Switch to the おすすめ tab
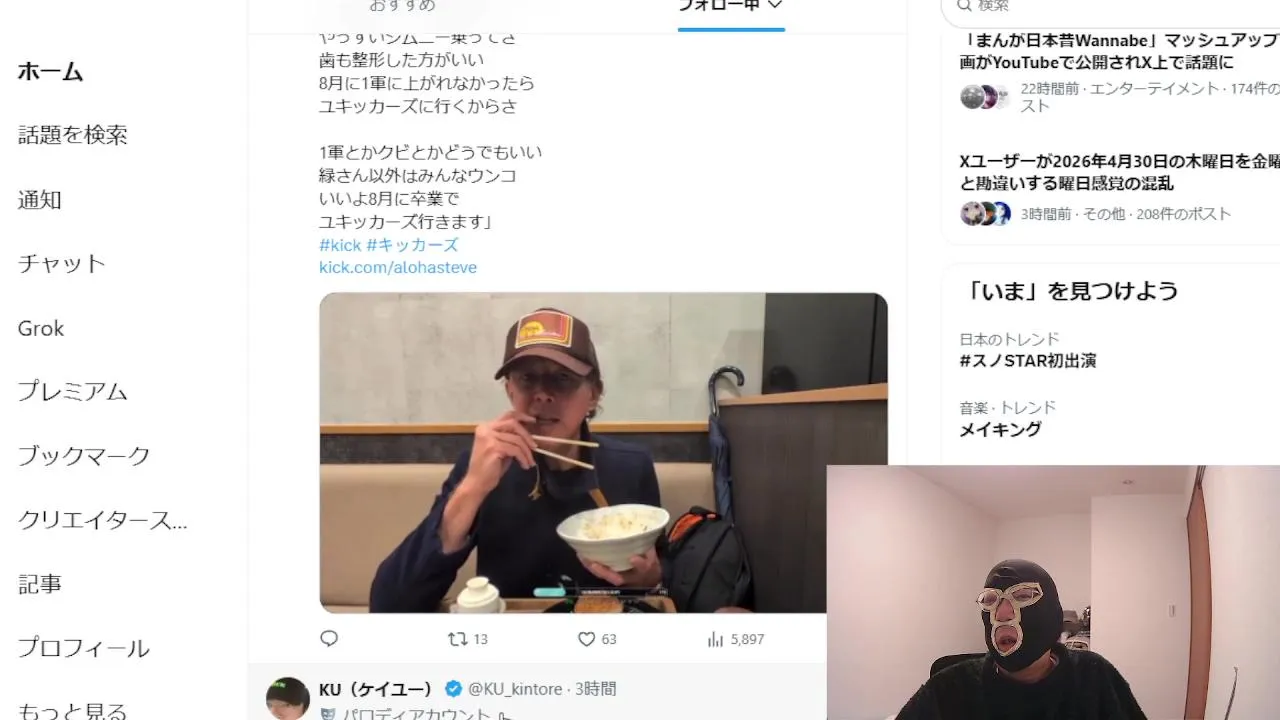 pyautogui.click(x=402, y=5)
